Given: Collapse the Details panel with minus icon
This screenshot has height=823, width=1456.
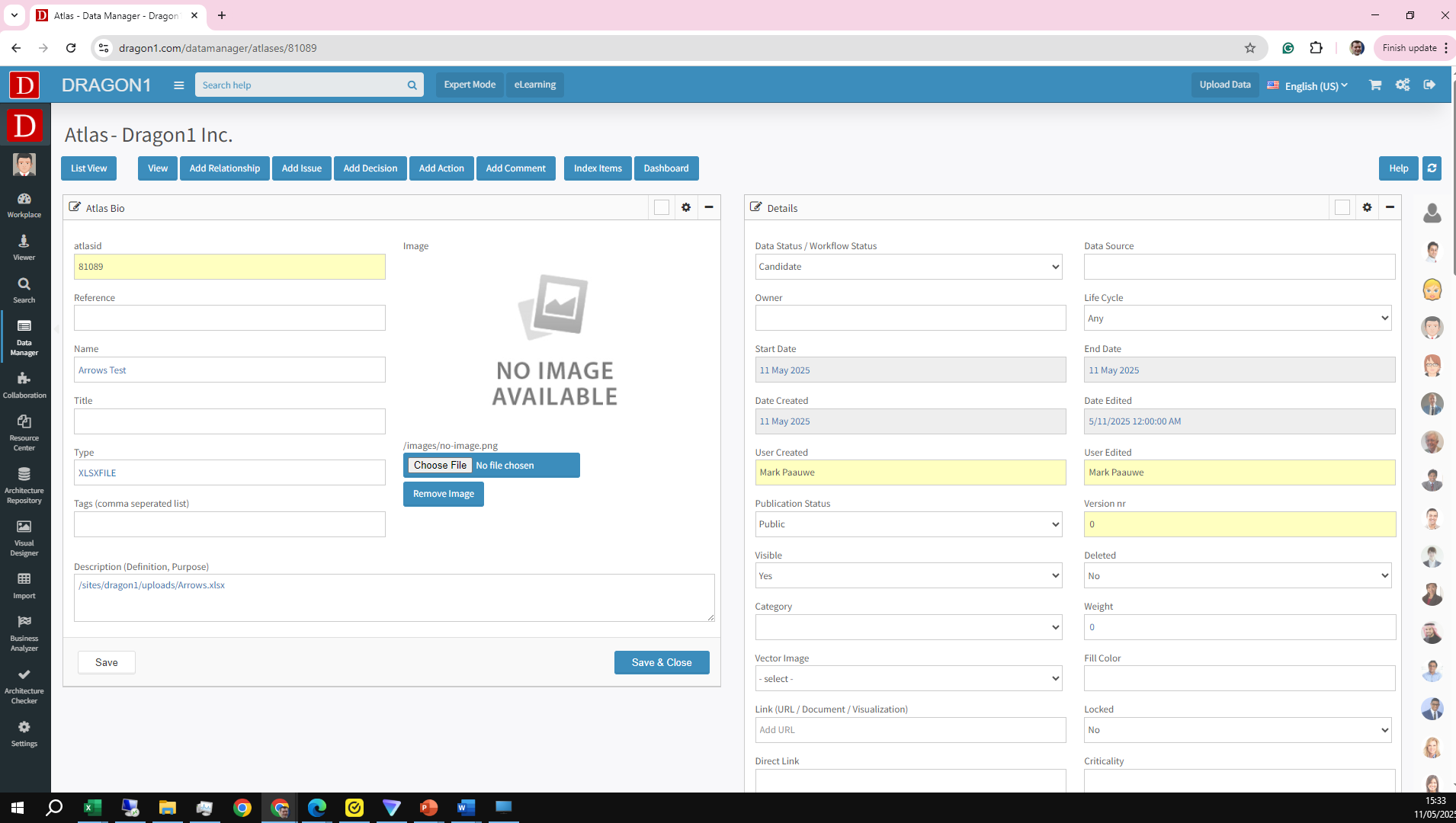Looking at the screenshot, I should pos(1390,207).
